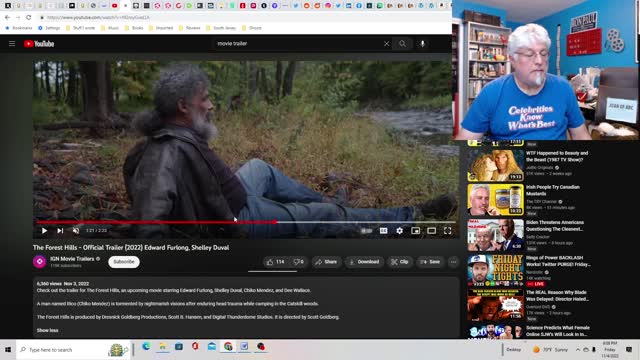Start voice search with microphone icon
The height and width of the screenshot is (360, 640).
coord(422,44)
